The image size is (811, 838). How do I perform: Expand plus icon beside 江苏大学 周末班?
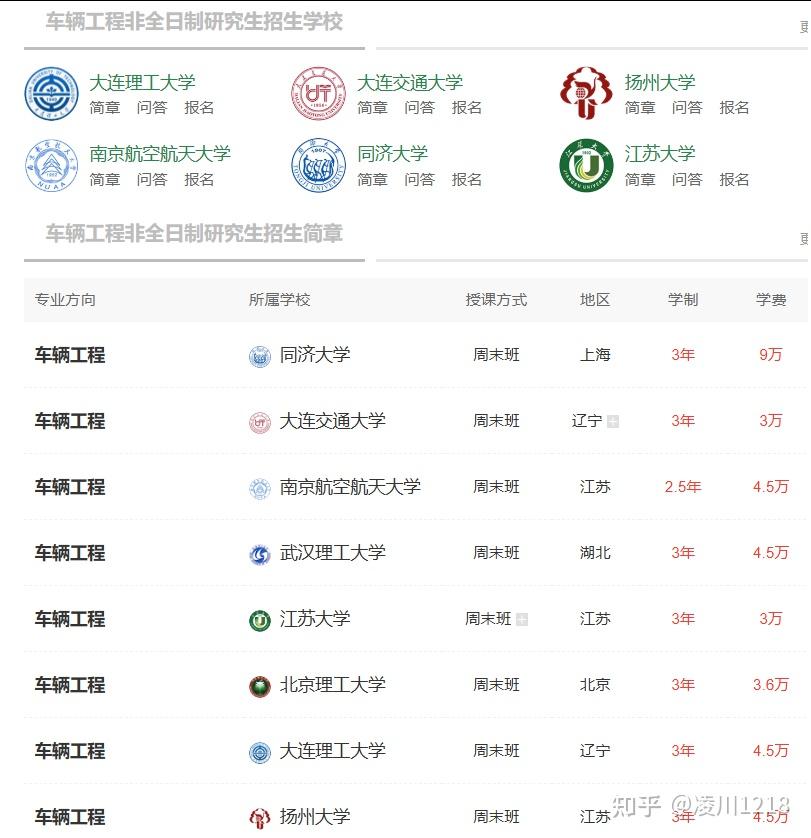[x=522, y=619]
